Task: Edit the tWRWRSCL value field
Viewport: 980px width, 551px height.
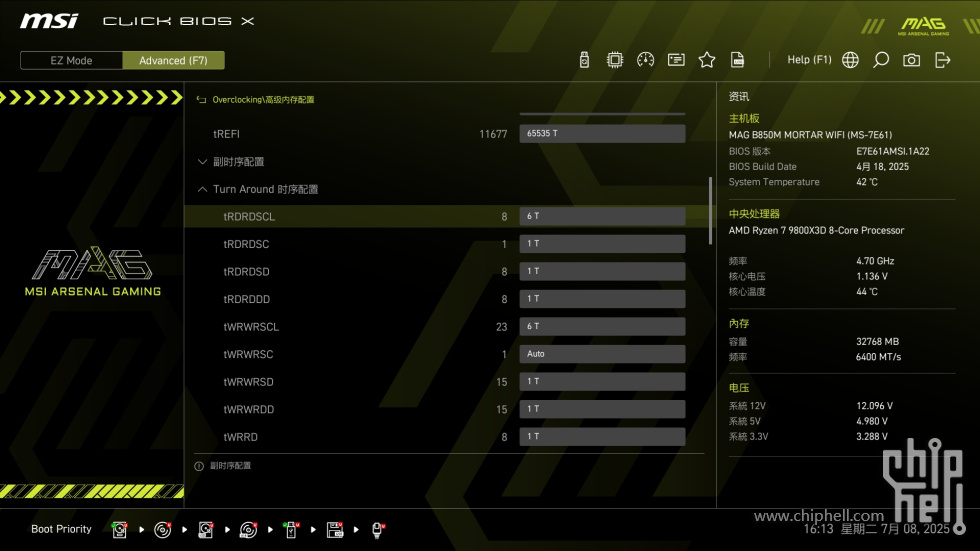Action: click(602, 326)
